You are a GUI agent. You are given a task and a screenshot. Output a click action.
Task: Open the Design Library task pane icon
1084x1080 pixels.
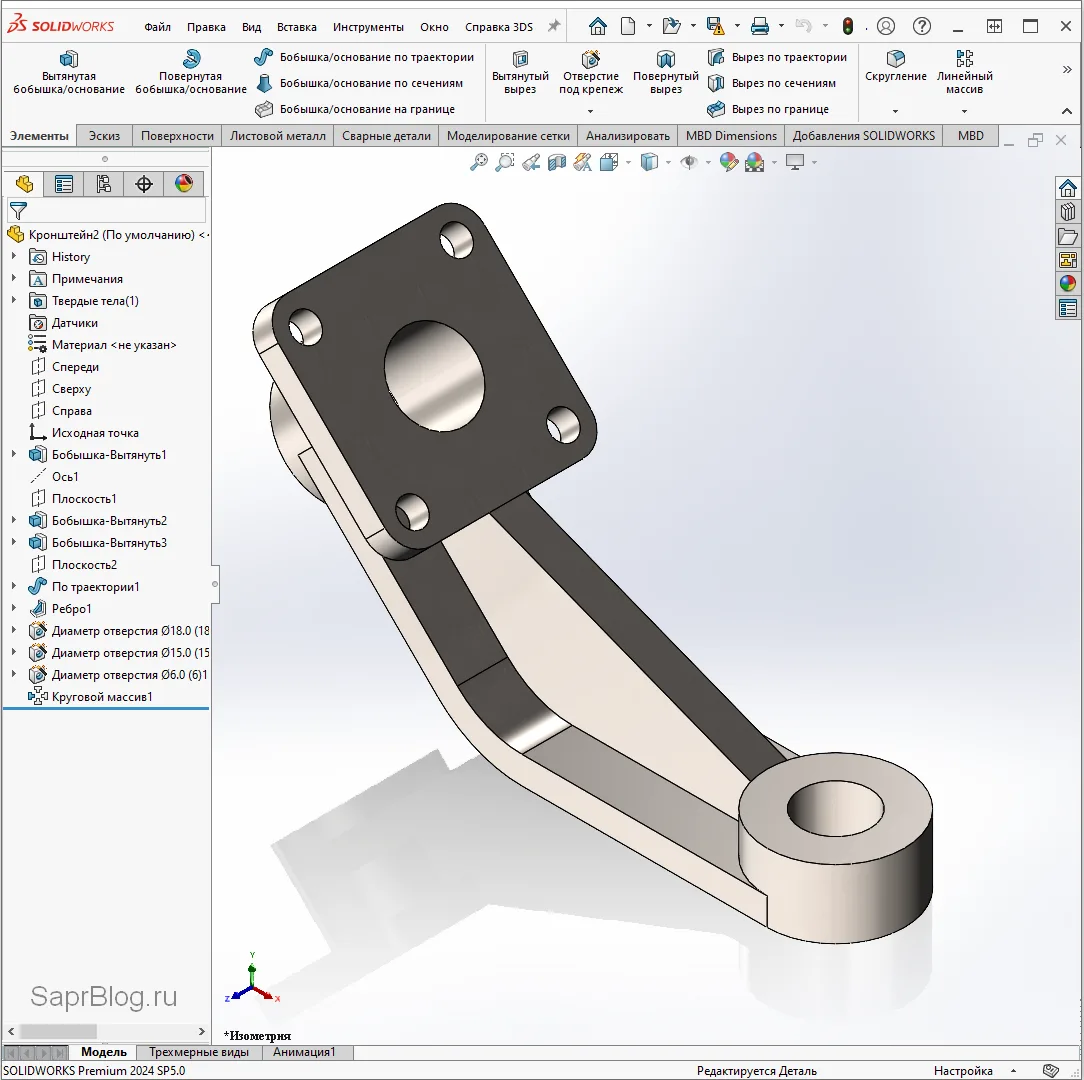[1068, 212]
